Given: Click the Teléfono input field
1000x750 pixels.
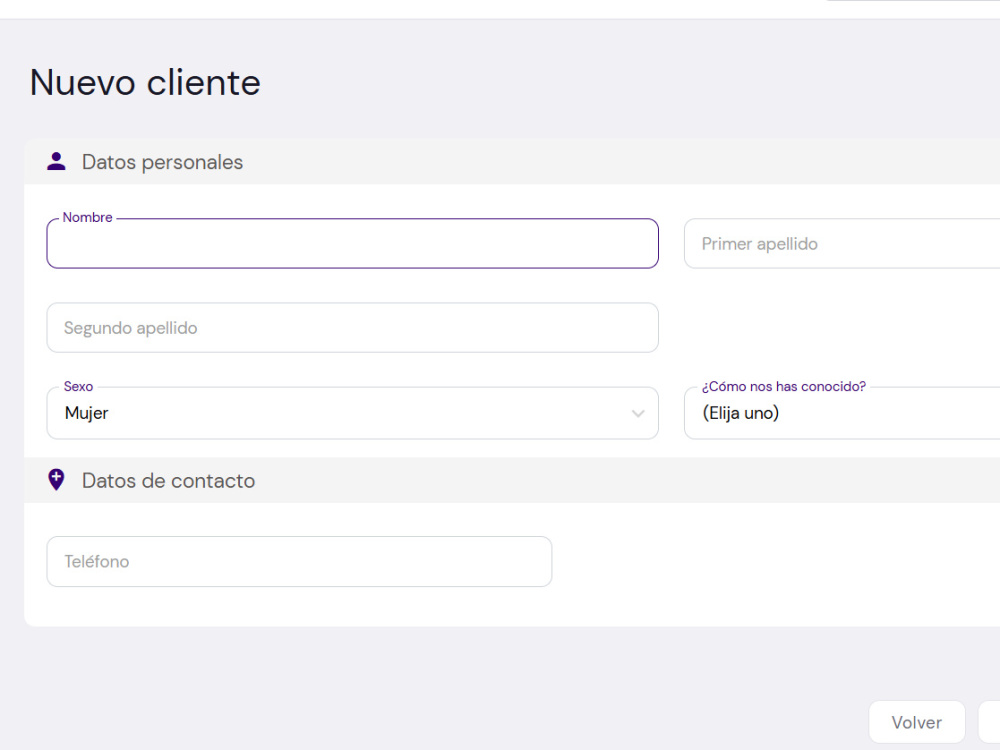Looking at the screenshot, I should [299, 562].
